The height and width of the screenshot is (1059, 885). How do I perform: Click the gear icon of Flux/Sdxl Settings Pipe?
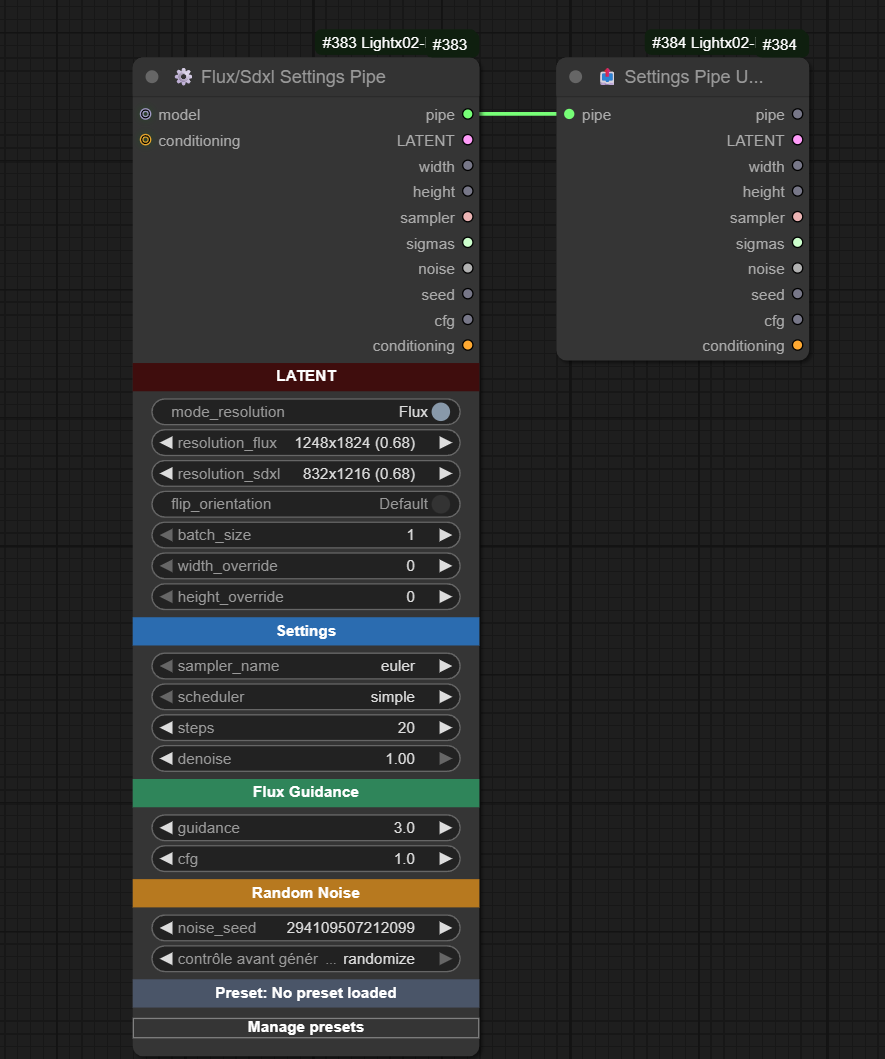point(183,77)
